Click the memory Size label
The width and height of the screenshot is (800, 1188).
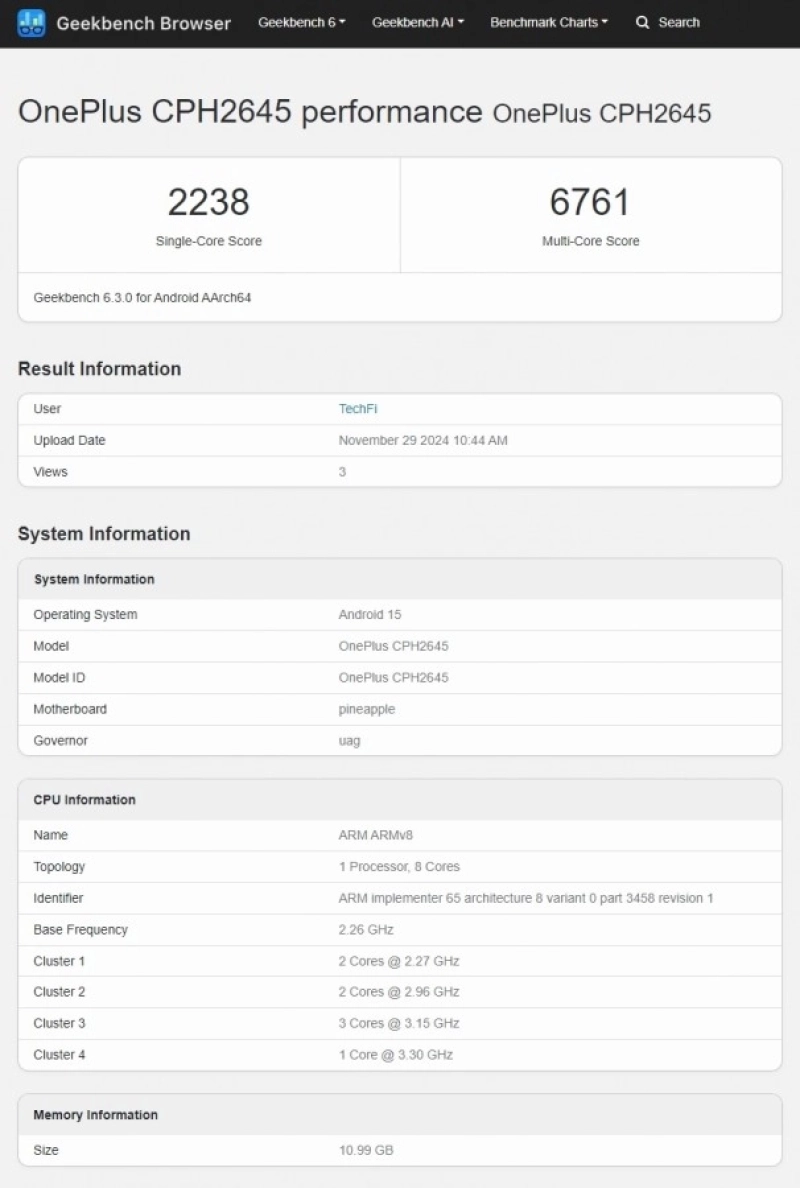[45, 1150]
